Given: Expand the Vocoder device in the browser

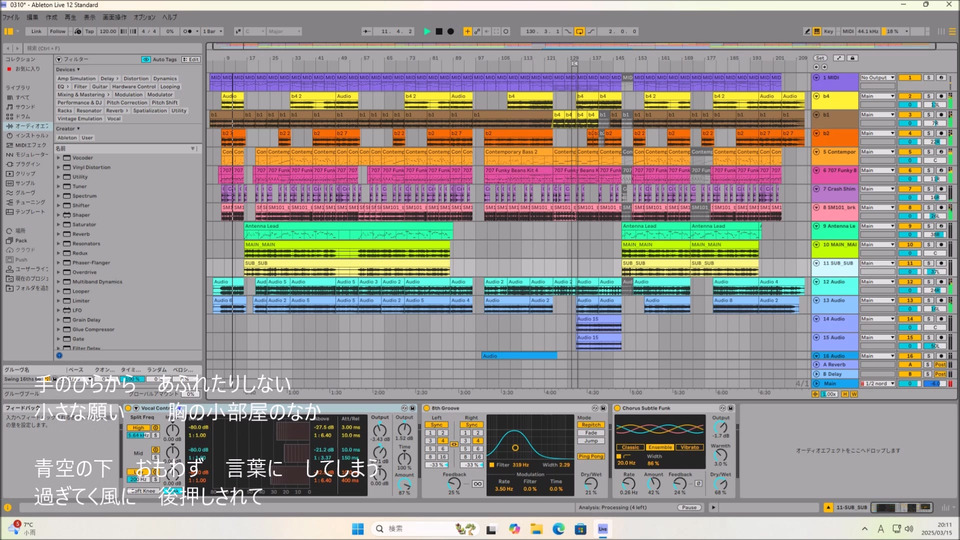Looking at the screenshot, I should point(59,158).
